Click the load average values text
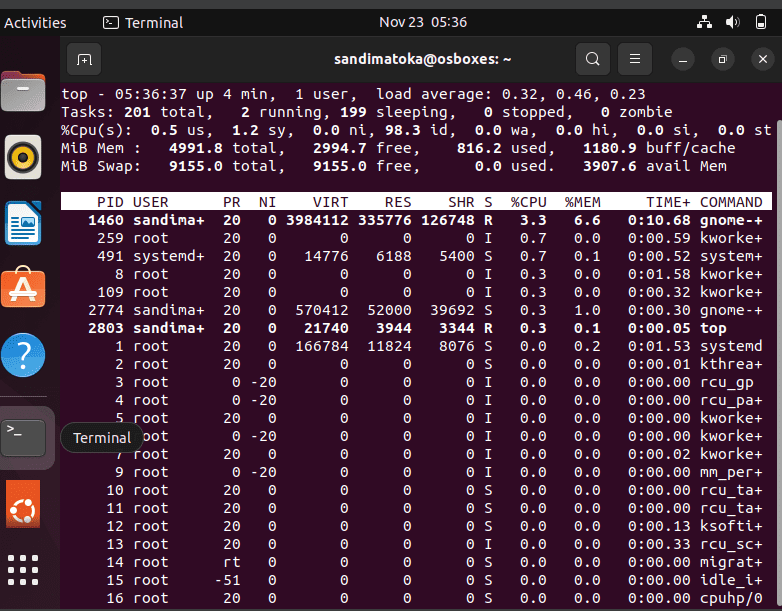The height and width of the screenshot is (611, 782). pos(574,94)
